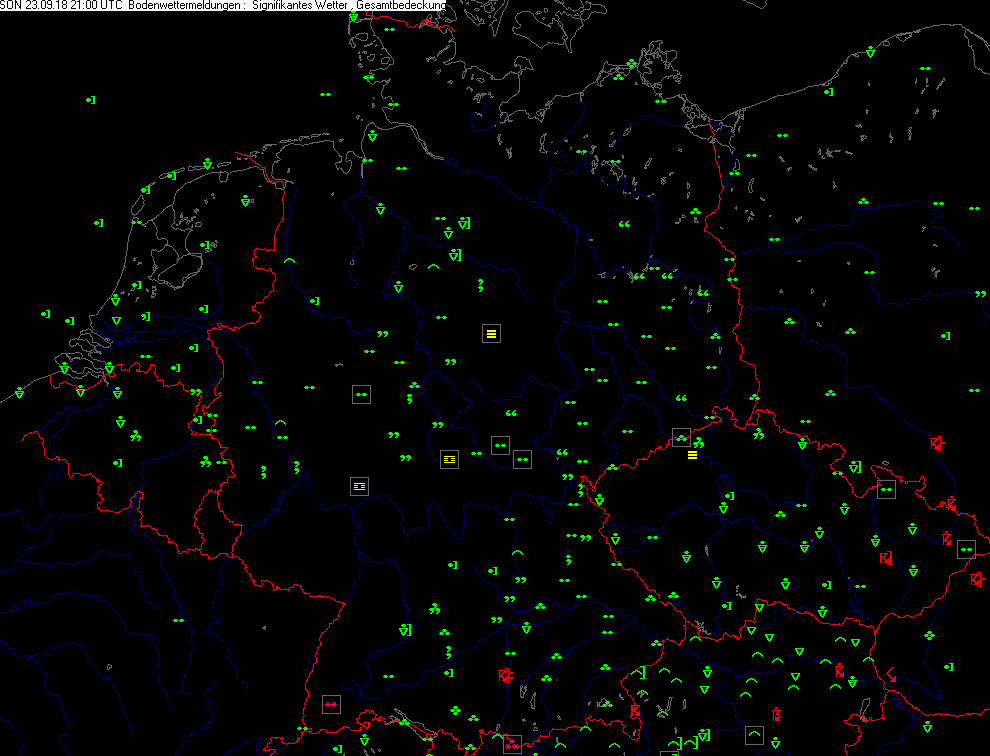
Task: Click the boxed pink snow symbol in France
Action: 331,705
